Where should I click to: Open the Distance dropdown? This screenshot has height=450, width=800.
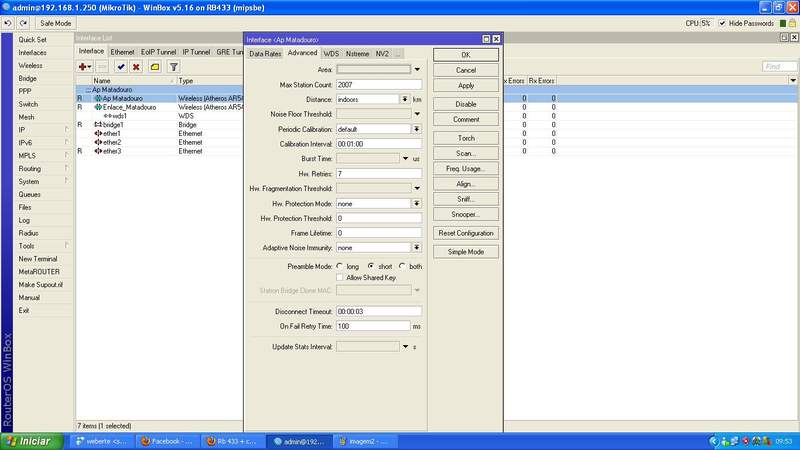(405, 99)
